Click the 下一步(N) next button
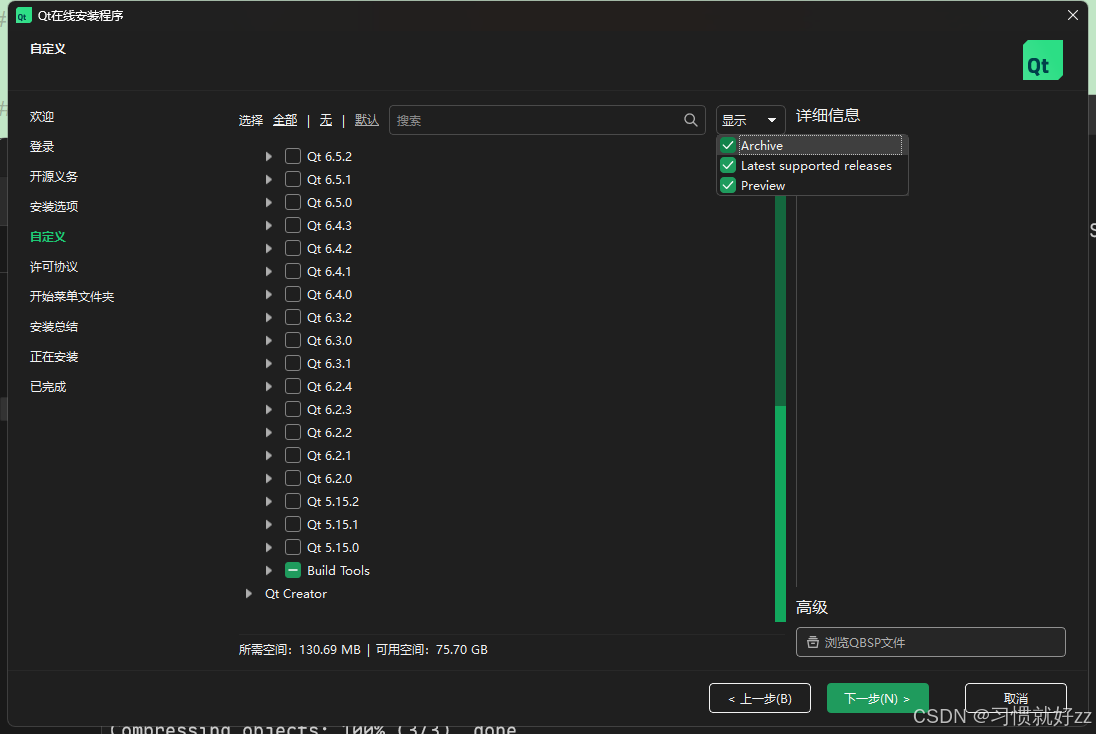 click(877, 698)
